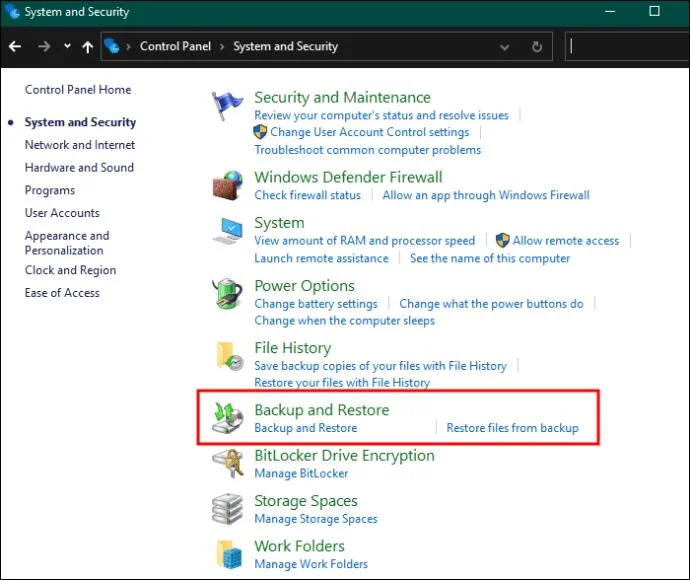
Task: Expand the address bar history dropdown
Action: 504,47
